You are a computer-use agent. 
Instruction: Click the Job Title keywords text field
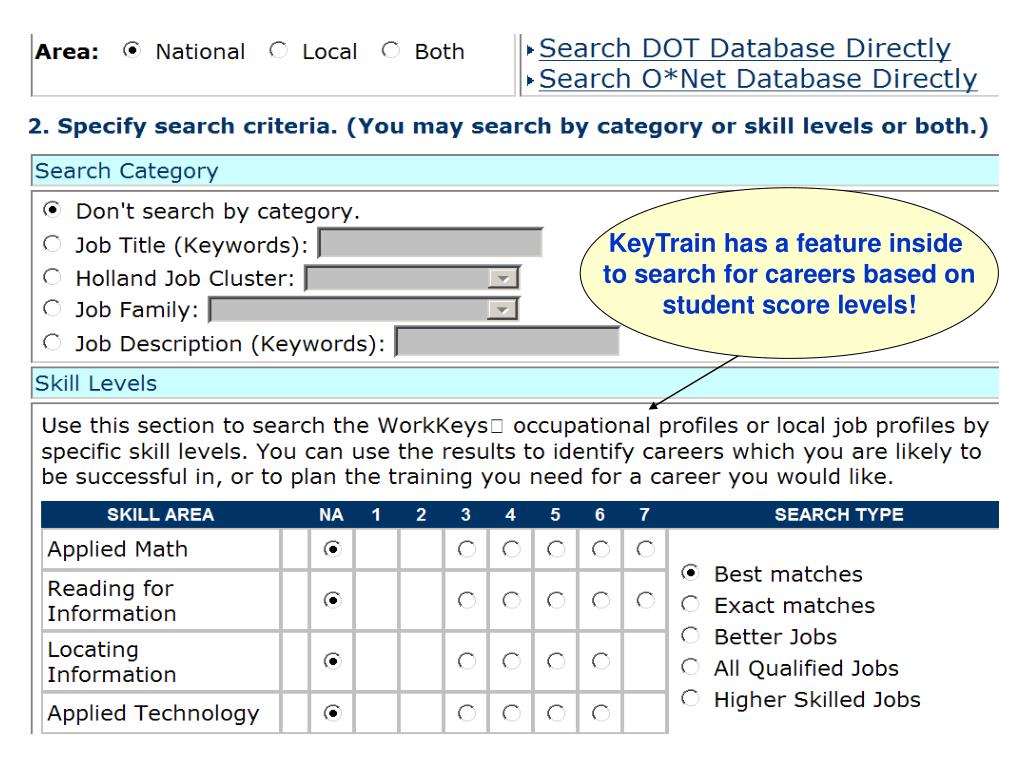point(430,244)
